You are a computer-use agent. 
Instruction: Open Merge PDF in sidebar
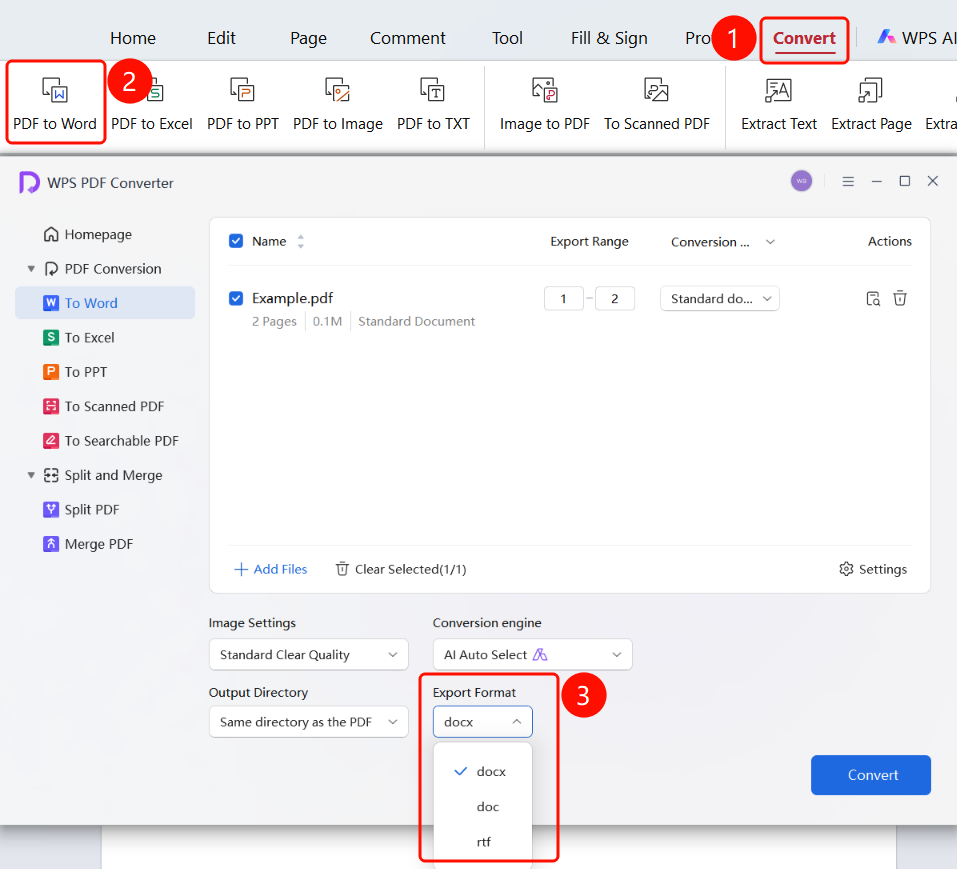[88, 544]
